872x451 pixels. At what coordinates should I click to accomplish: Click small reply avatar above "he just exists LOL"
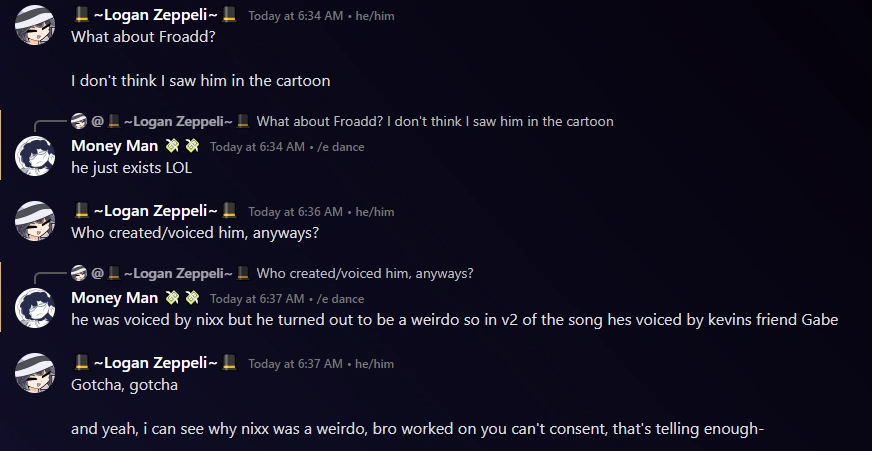click(x=79, y=122)
